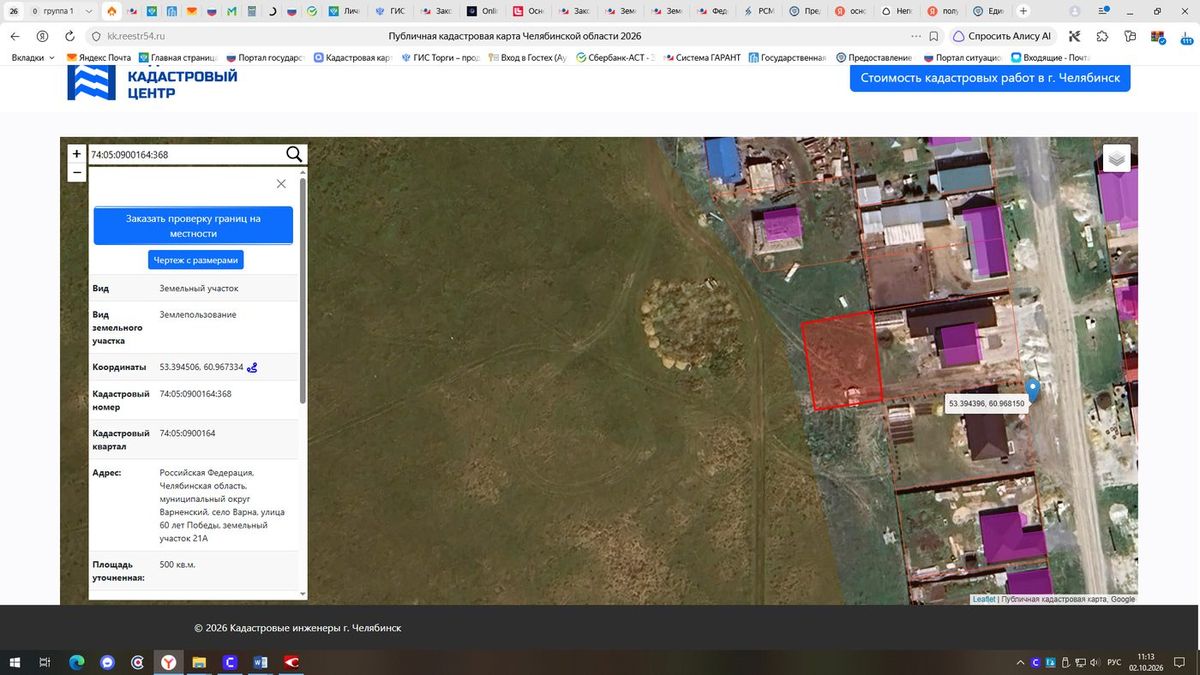Open Кадастровый центр logo link
Viewport: 1200px width, 675px height.
(152, 83)
